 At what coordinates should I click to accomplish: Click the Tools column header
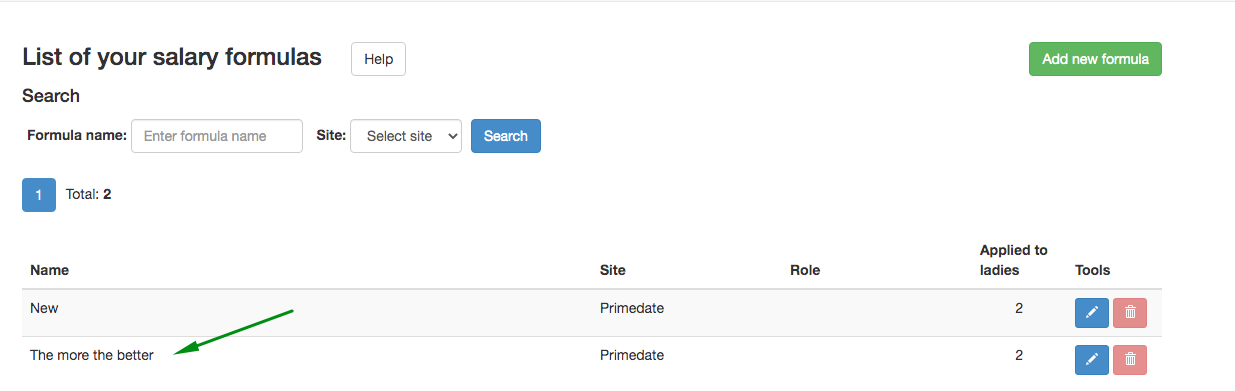(x=1093, y=270)
